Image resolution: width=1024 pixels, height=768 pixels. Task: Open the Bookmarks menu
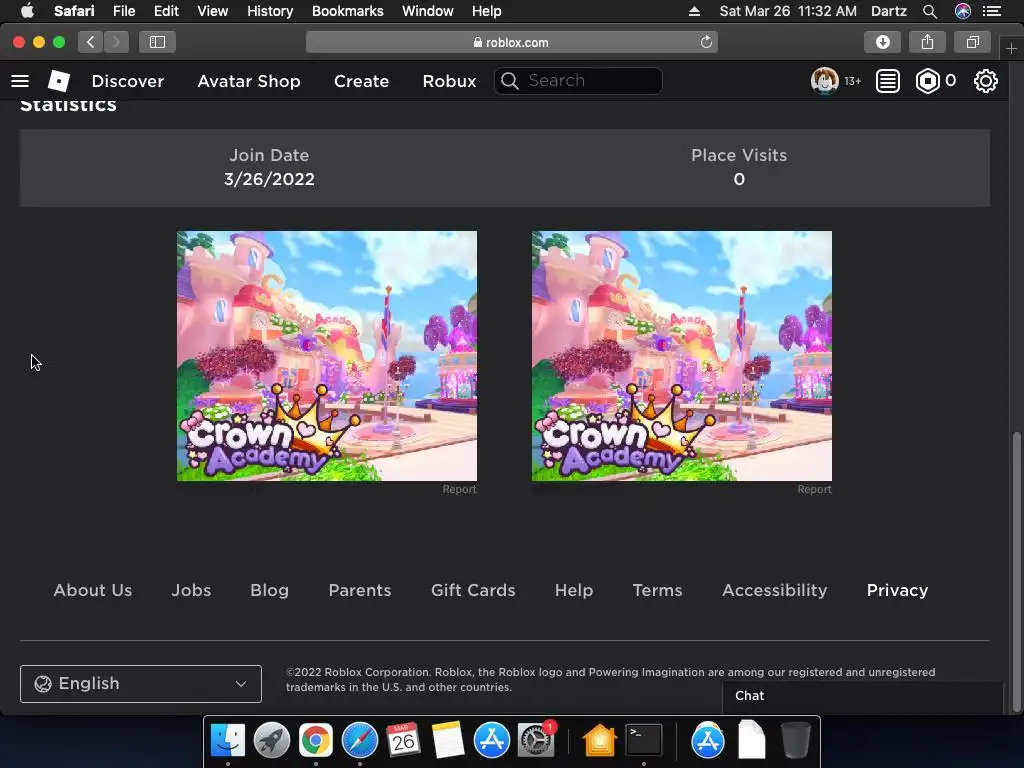coord(347,11)
